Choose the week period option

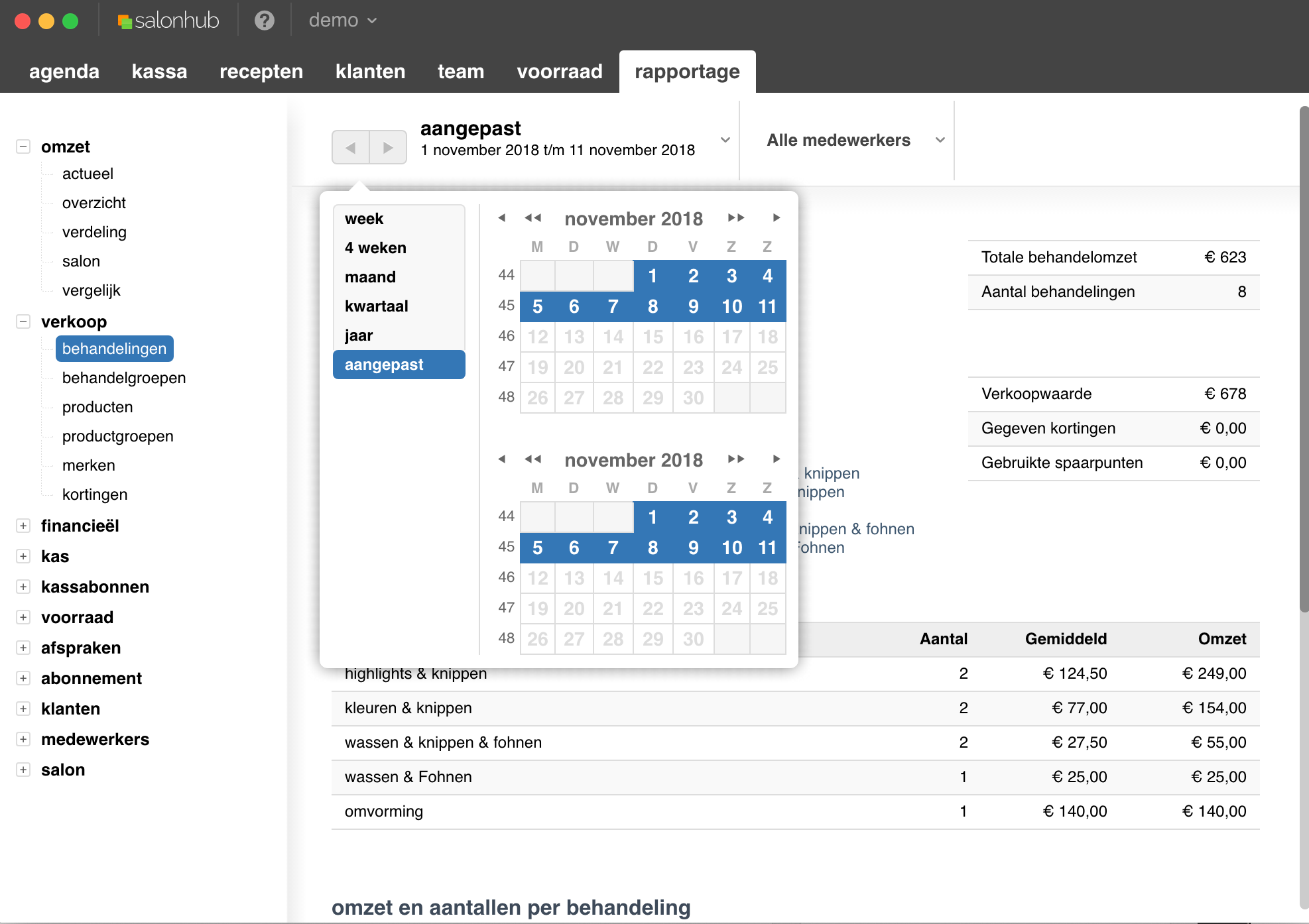click(399, 219)
